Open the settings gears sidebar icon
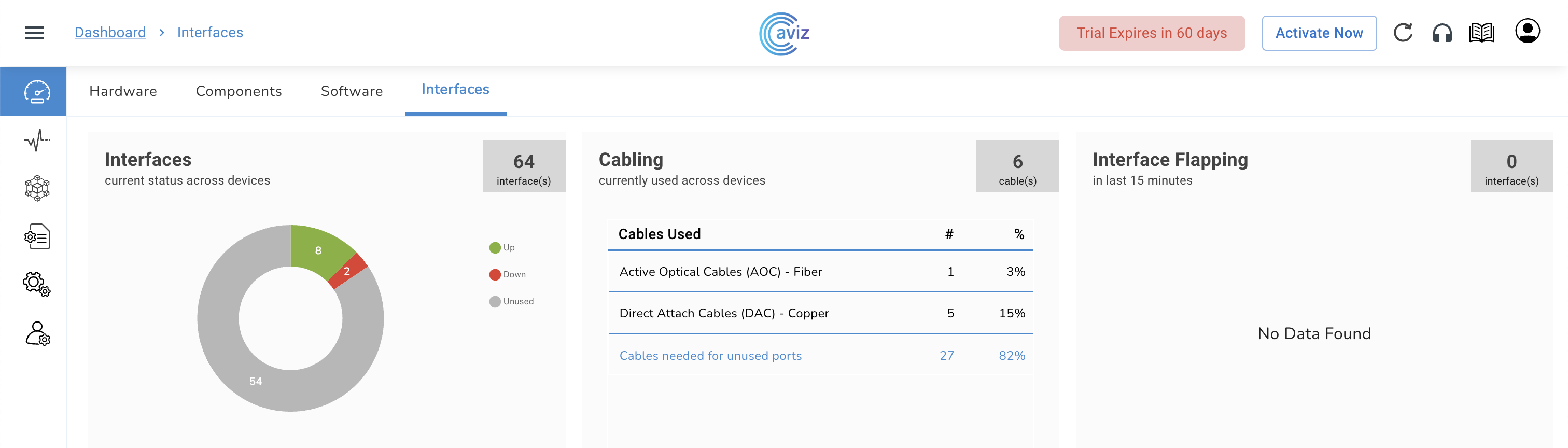The image size is (1568, 448). pyautogui.click(x=36, y=284)
